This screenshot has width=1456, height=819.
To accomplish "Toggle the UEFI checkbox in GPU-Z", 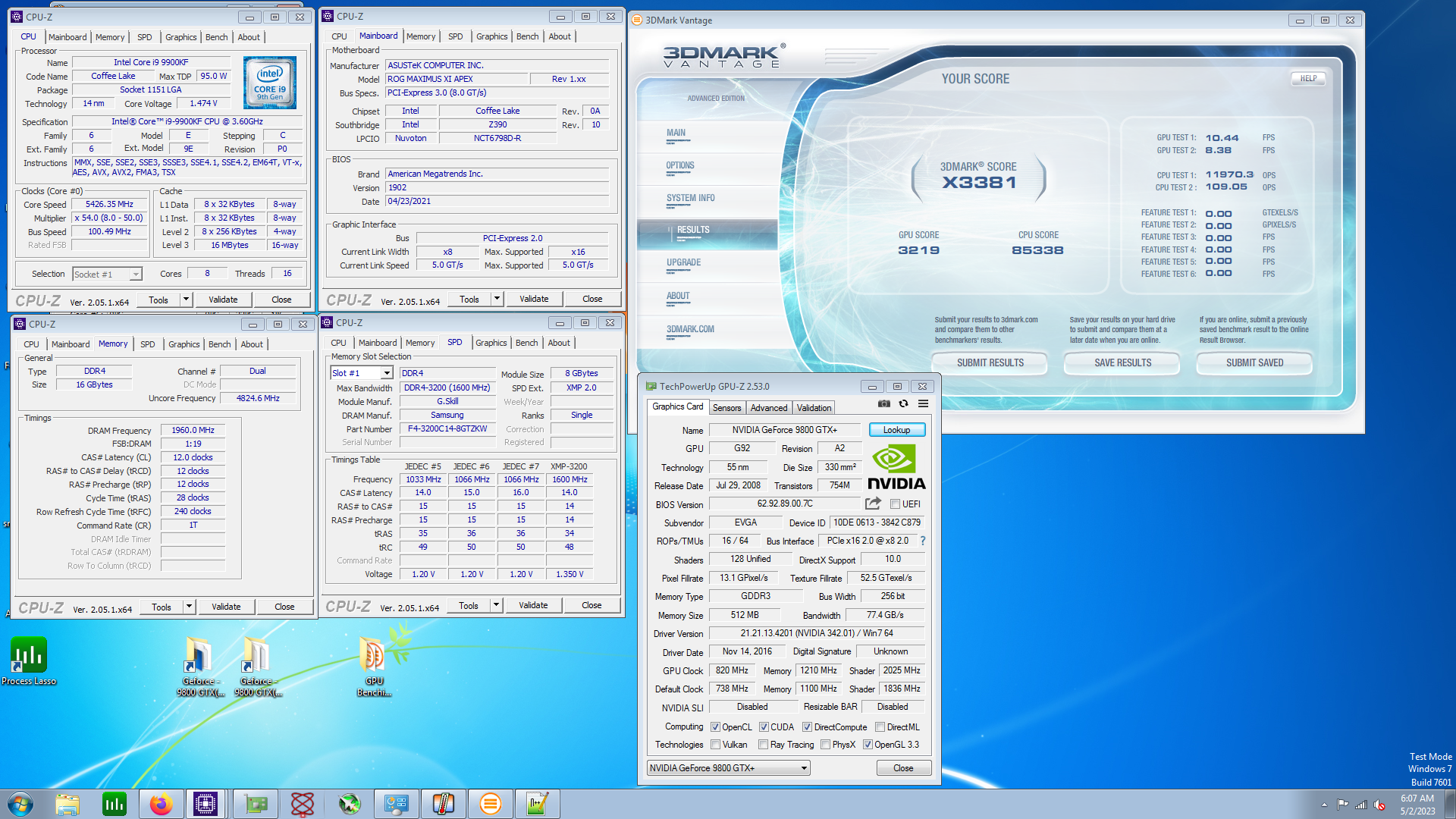I will (895, 504).
